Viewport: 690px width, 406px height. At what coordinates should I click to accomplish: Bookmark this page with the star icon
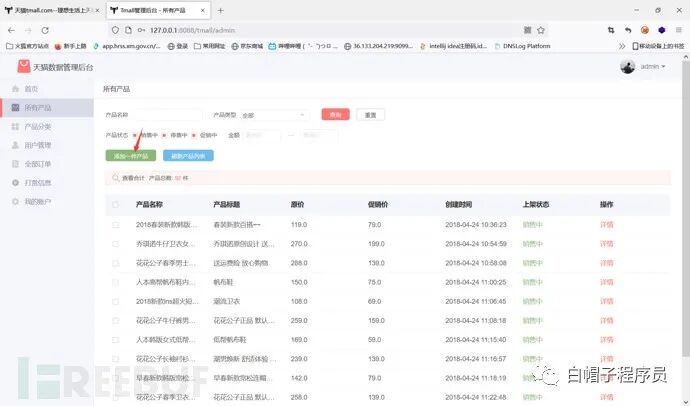point(541,30)
